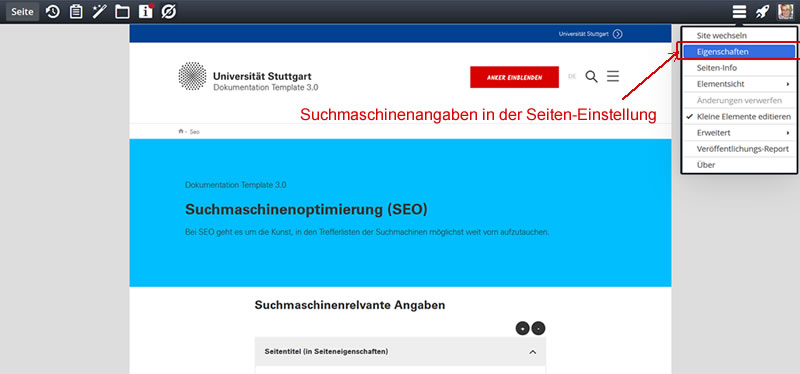Image resolution: width=800 pixels, height=374 pixels.
Task: Select 'Über' menu entry
Action: pyautogui.click(x=739, y=165)
